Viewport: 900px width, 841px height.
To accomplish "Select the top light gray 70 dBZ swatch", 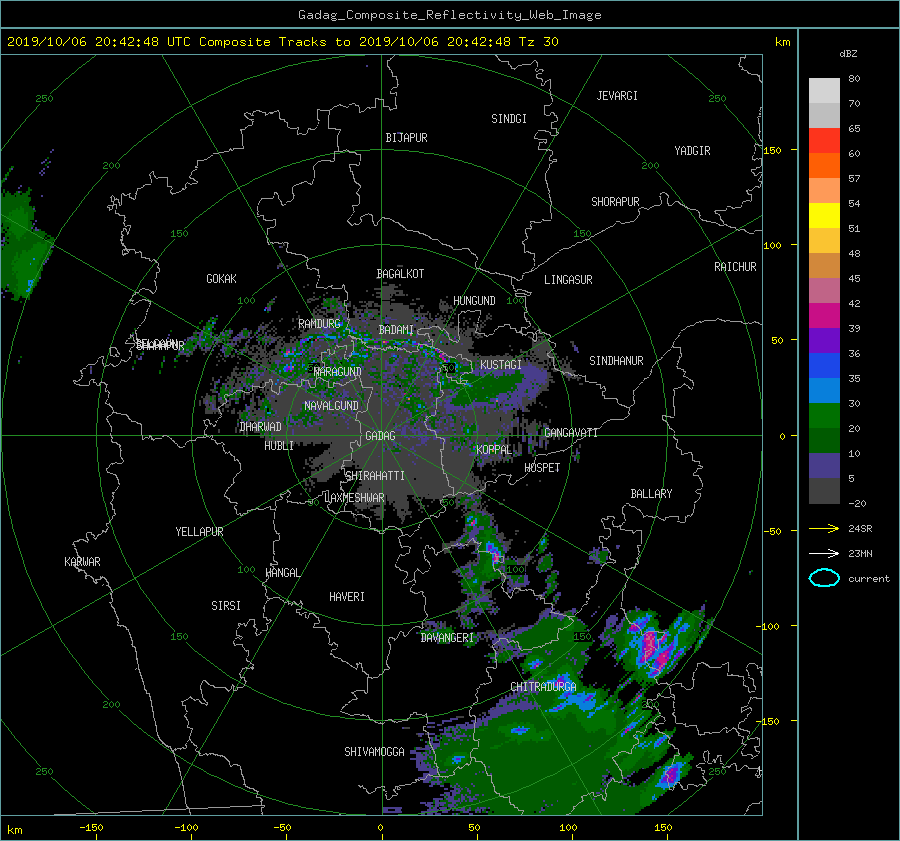I will pyautogui.click(x=824, y=91).
